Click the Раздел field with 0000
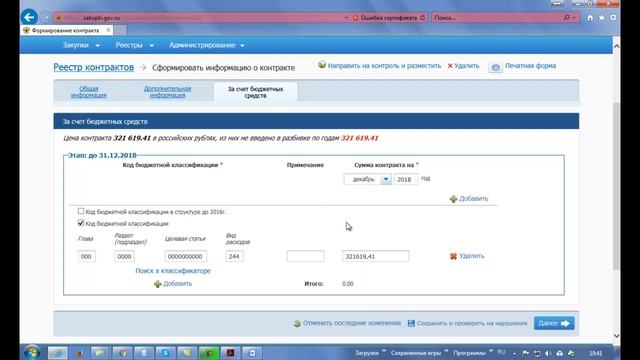 point(124,256)
